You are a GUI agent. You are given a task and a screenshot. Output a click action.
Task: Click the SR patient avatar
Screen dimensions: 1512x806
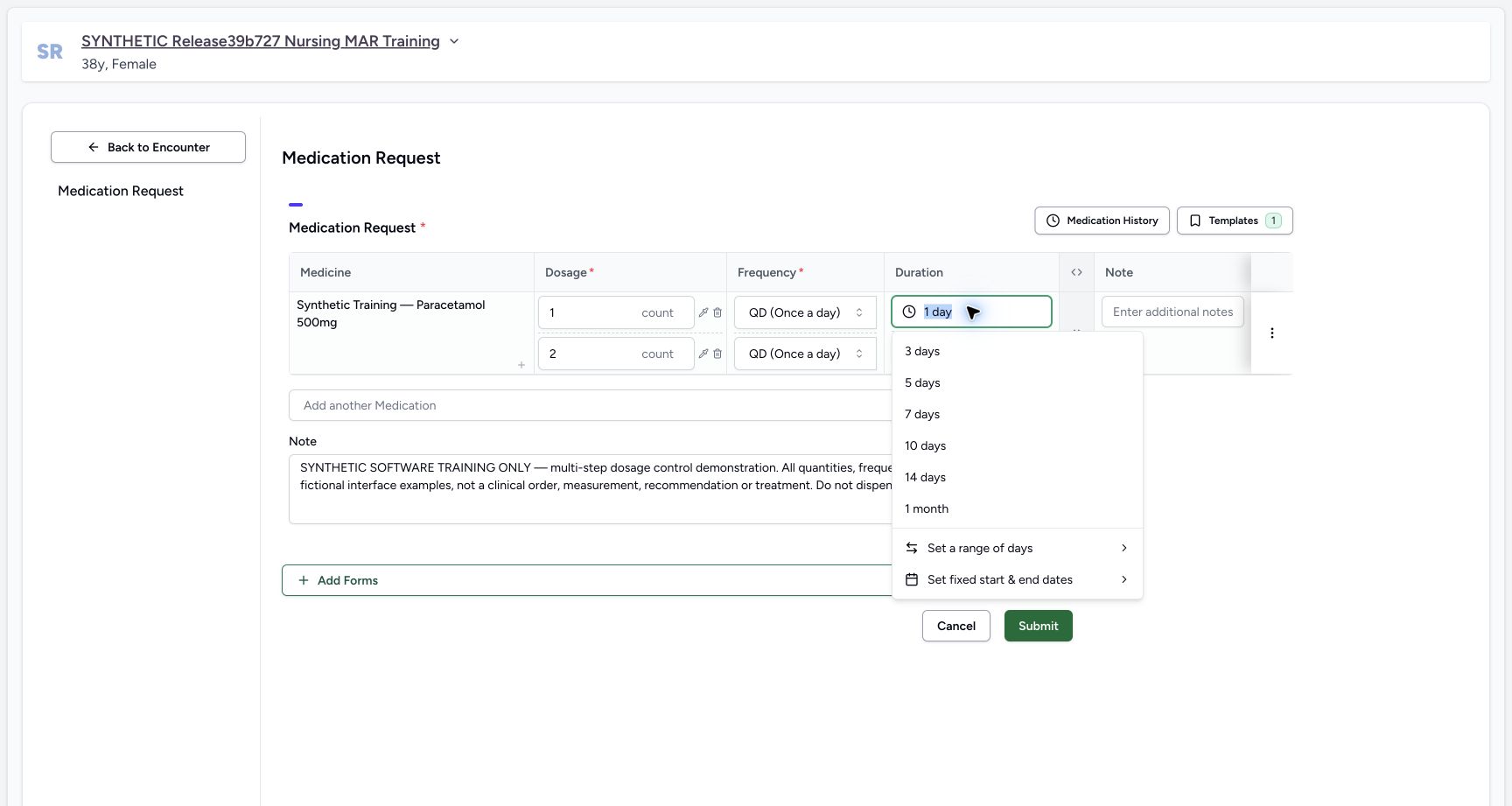pos(50,52)
